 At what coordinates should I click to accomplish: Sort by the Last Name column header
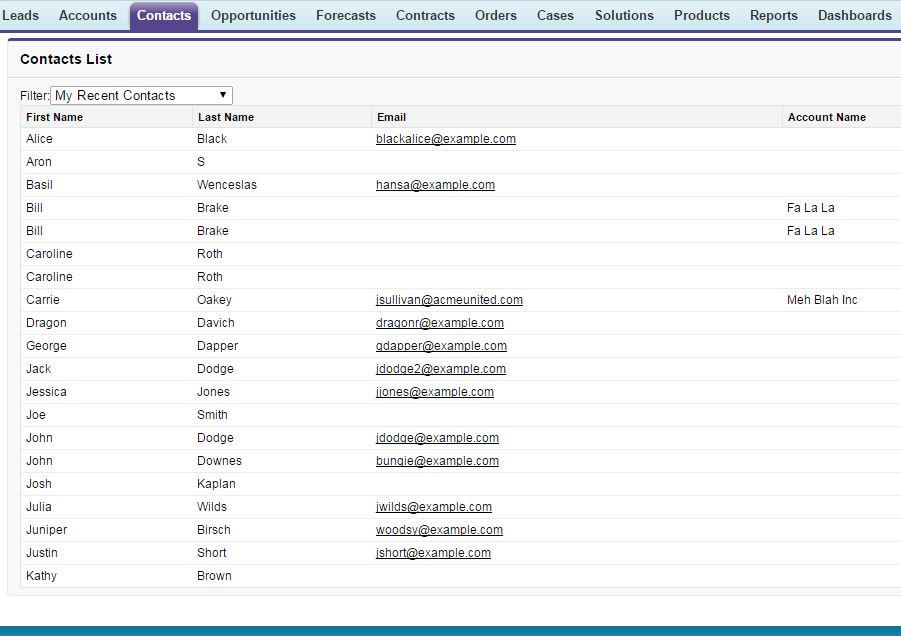click(226, 117)
